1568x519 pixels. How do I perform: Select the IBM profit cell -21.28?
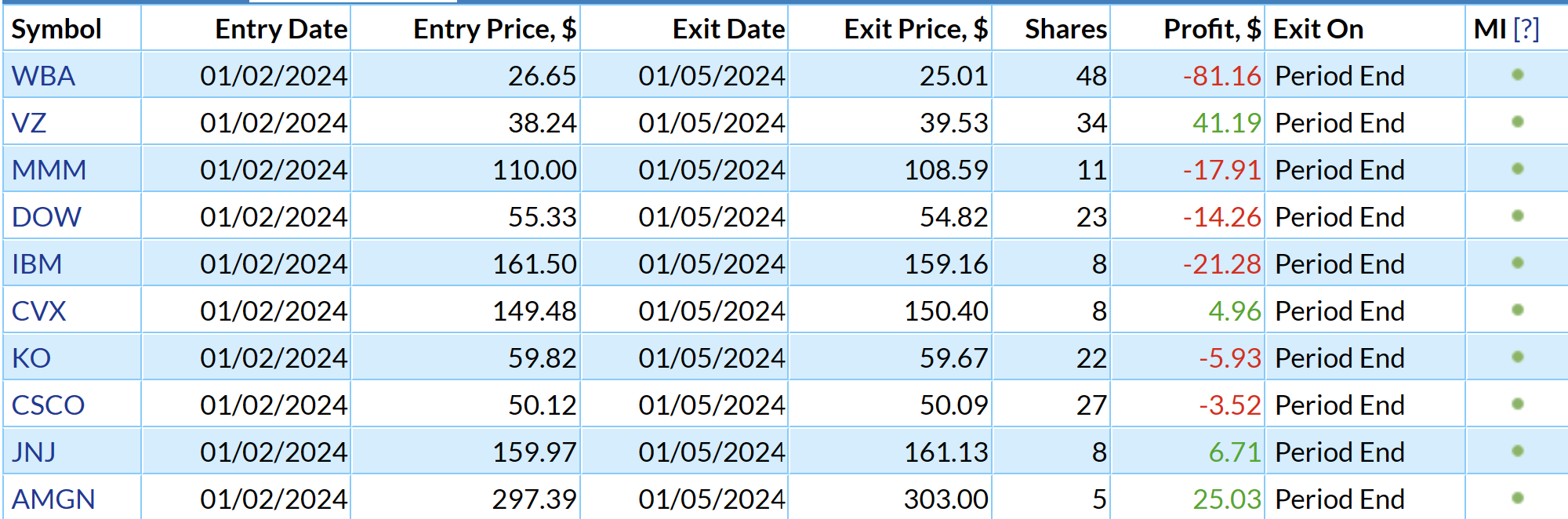point(1222,264)
